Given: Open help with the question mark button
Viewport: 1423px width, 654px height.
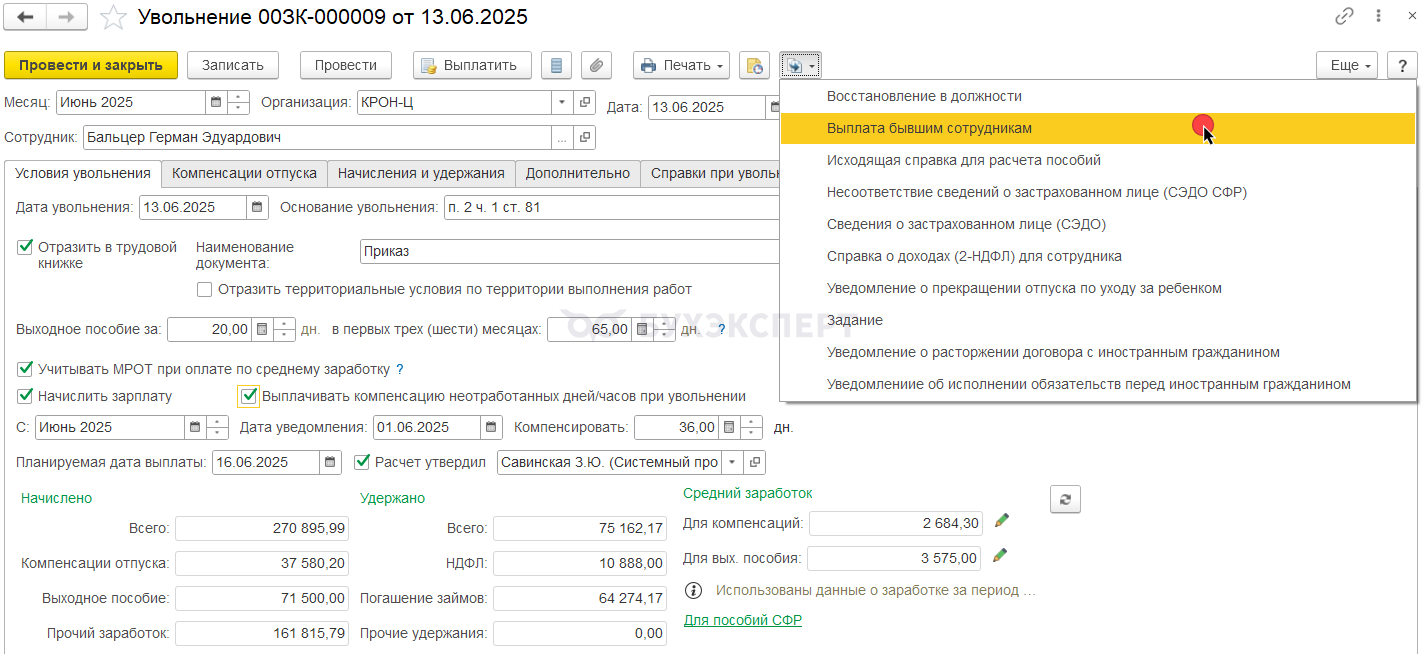Looking at the screenshot, I should click(1402, 65).
